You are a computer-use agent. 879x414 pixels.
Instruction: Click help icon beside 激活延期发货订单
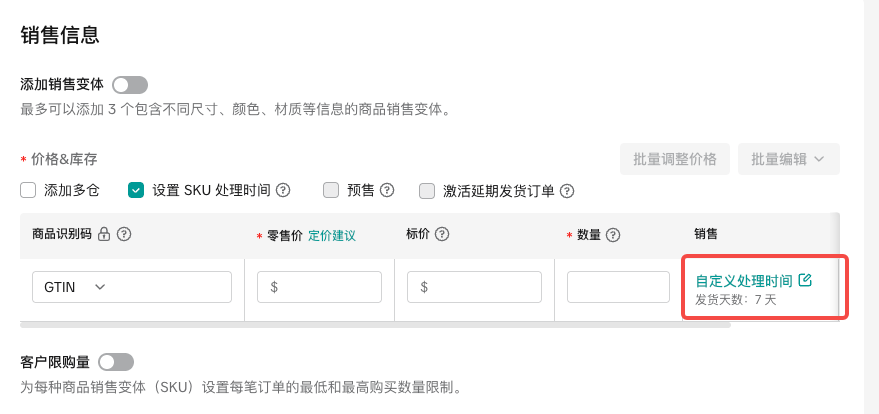coord(567,191)
